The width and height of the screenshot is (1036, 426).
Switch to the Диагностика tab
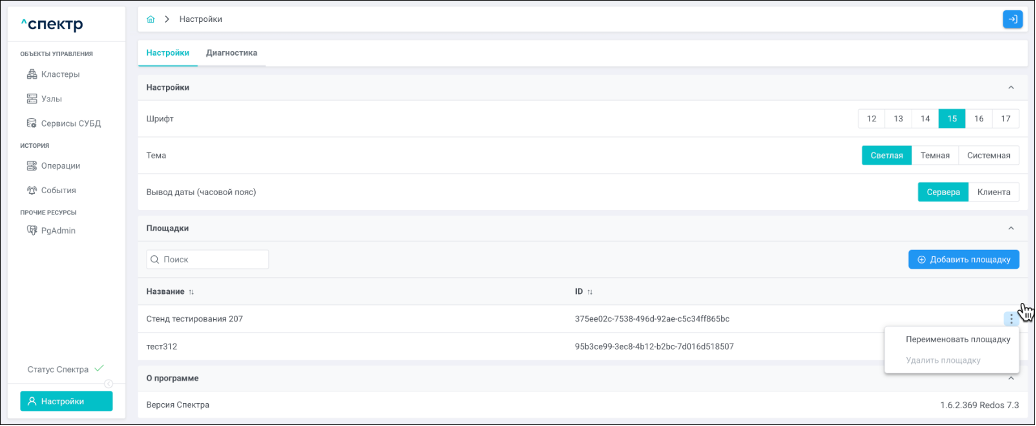231,53
